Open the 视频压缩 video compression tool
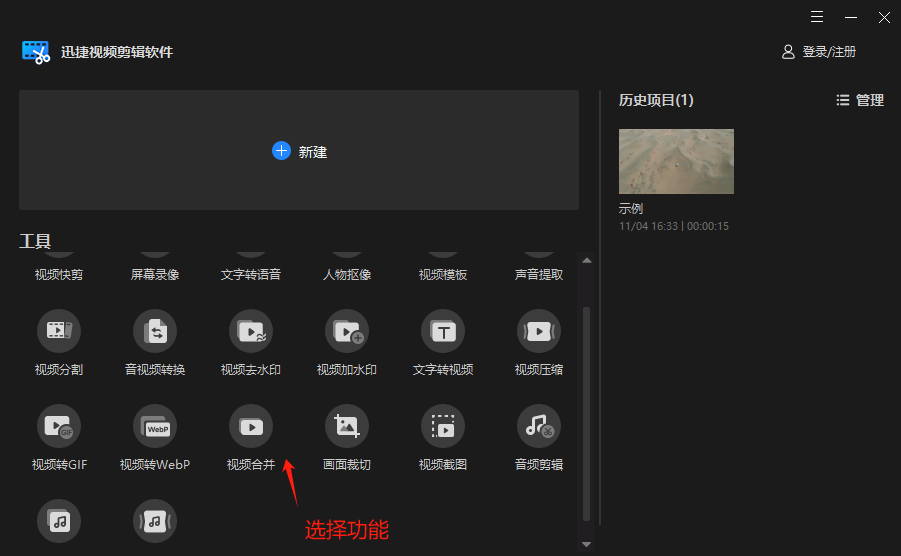This screenshot has height=556, width=901. [538, 331]
